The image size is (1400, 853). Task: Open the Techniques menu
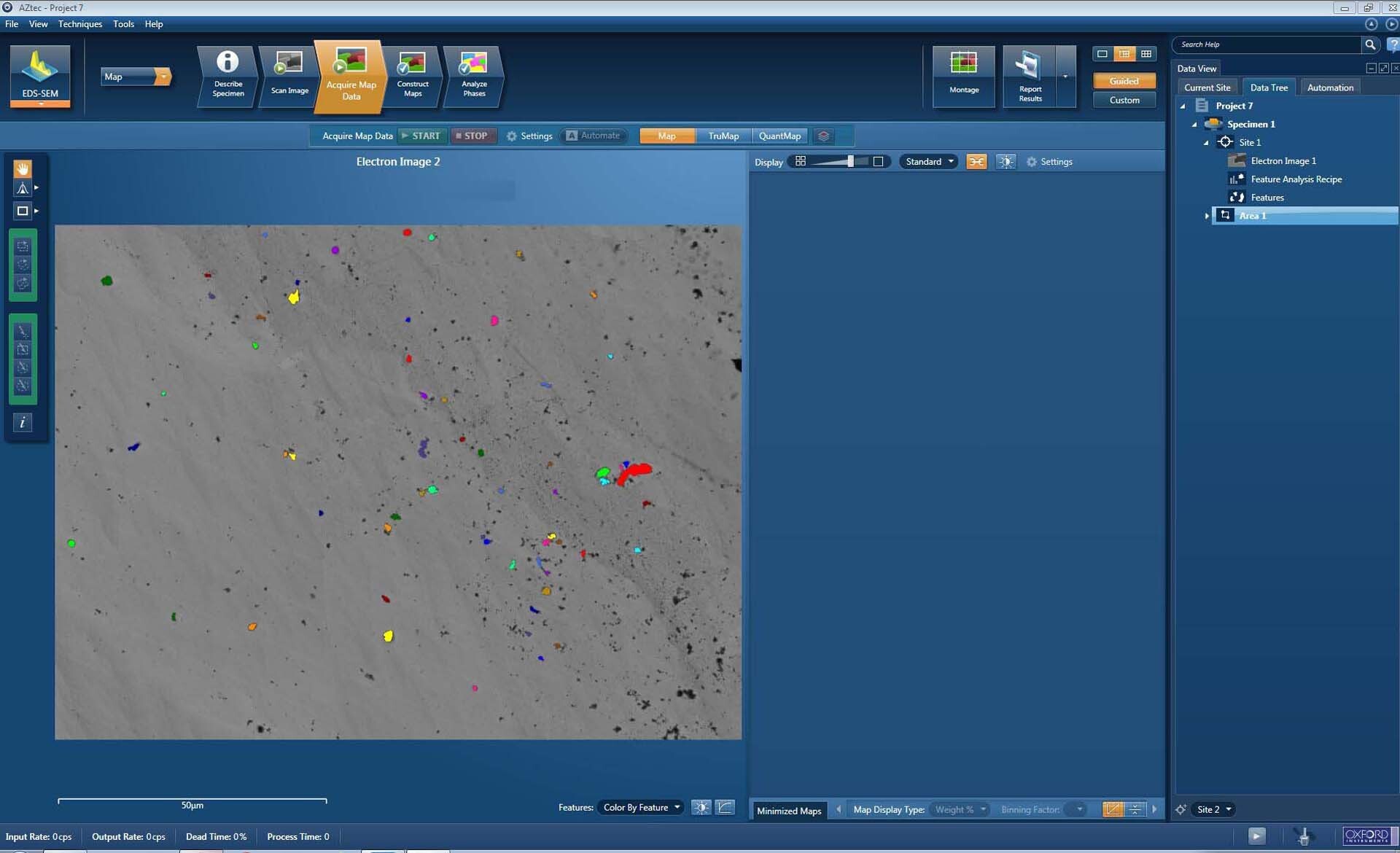(80, 24)
